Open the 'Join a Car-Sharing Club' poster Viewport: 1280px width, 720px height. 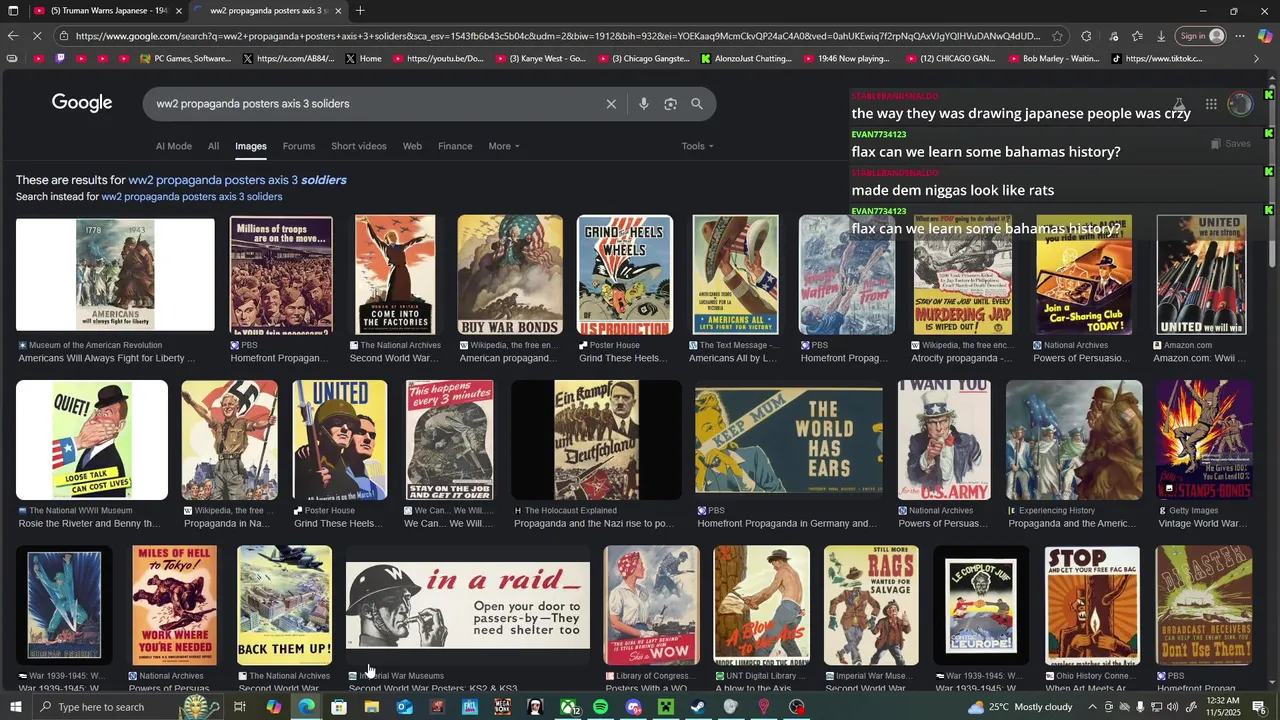[1084, 275]
